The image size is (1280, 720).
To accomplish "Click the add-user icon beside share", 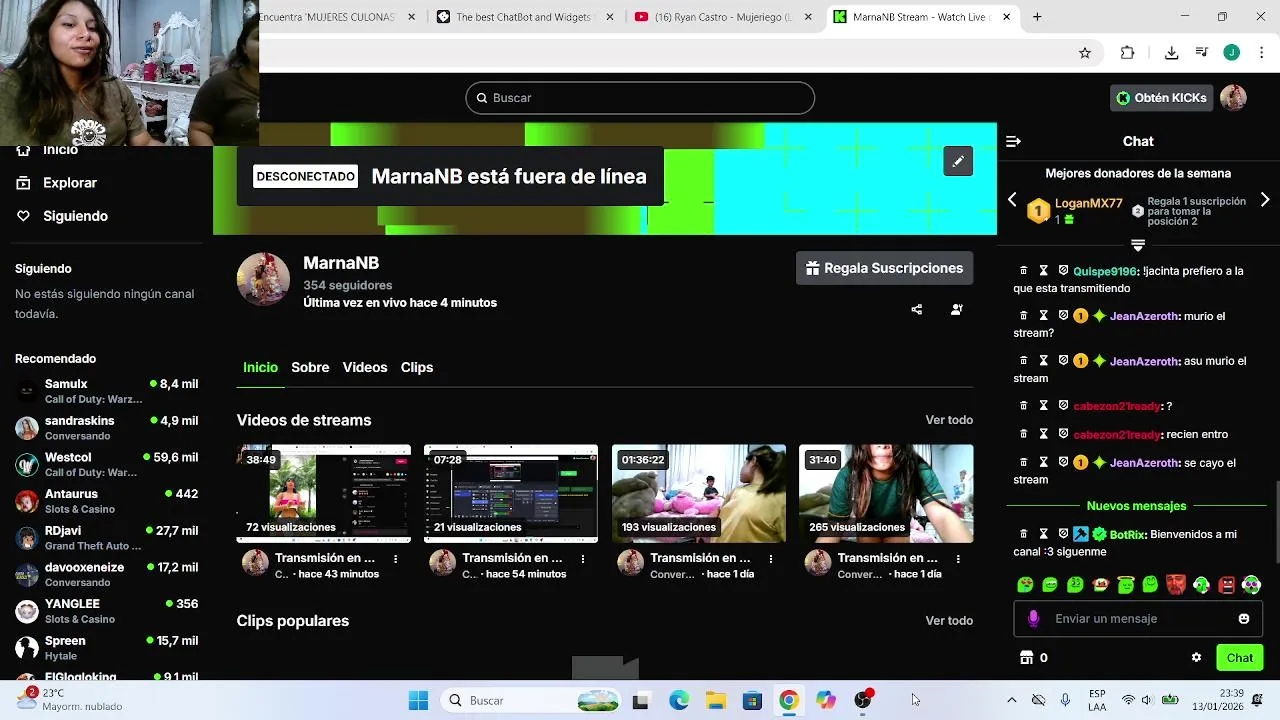I will [x=957, y=310].
